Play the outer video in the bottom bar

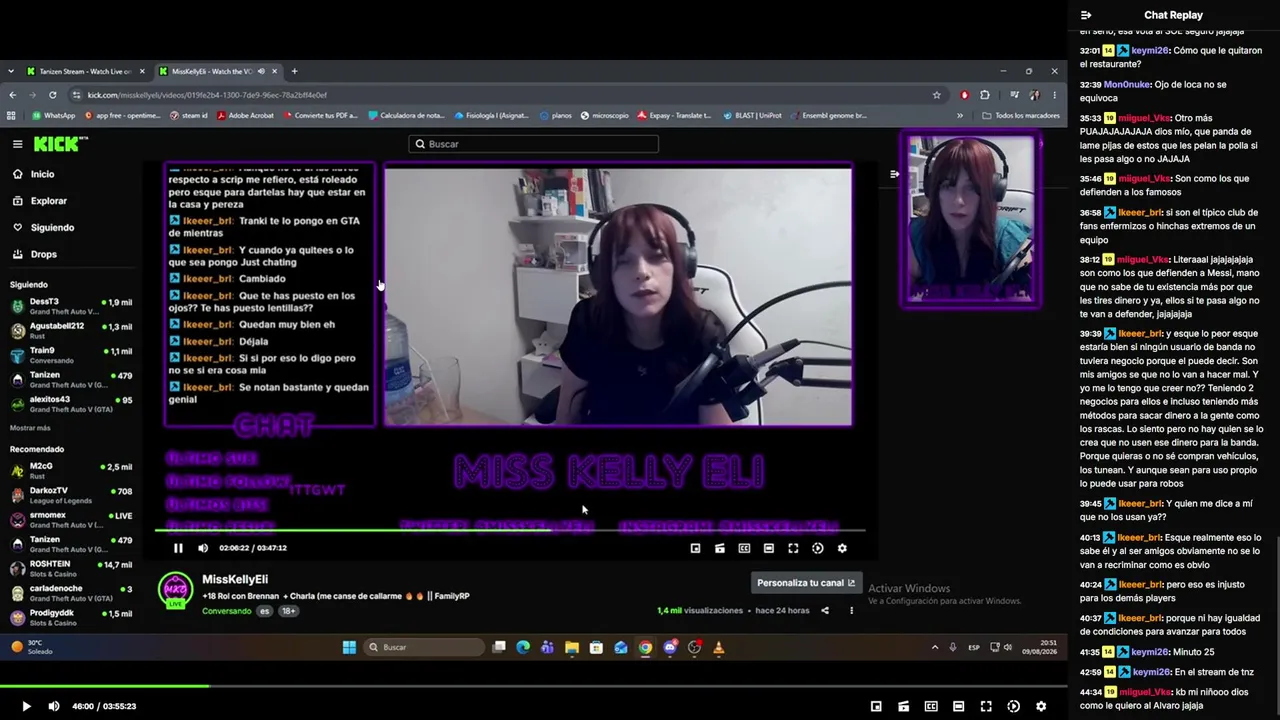click(x=26, y=706)
